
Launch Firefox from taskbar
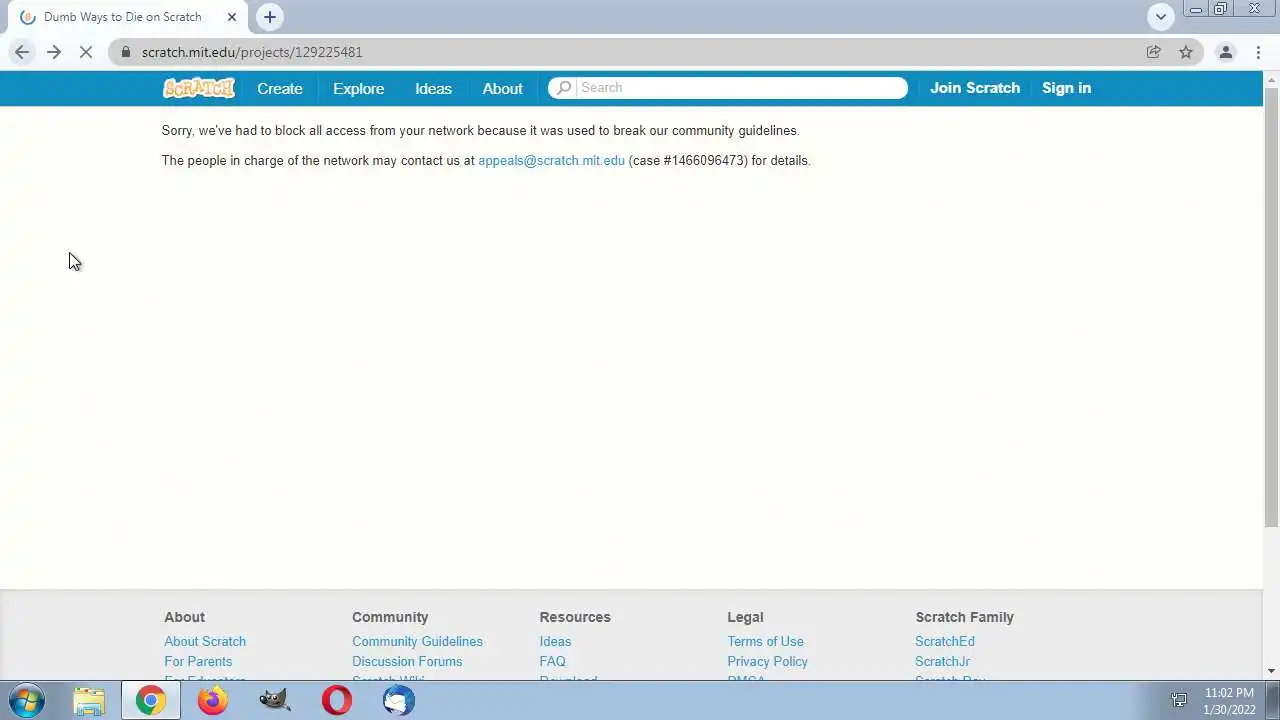pyautogui.click(x=213, y=701)
